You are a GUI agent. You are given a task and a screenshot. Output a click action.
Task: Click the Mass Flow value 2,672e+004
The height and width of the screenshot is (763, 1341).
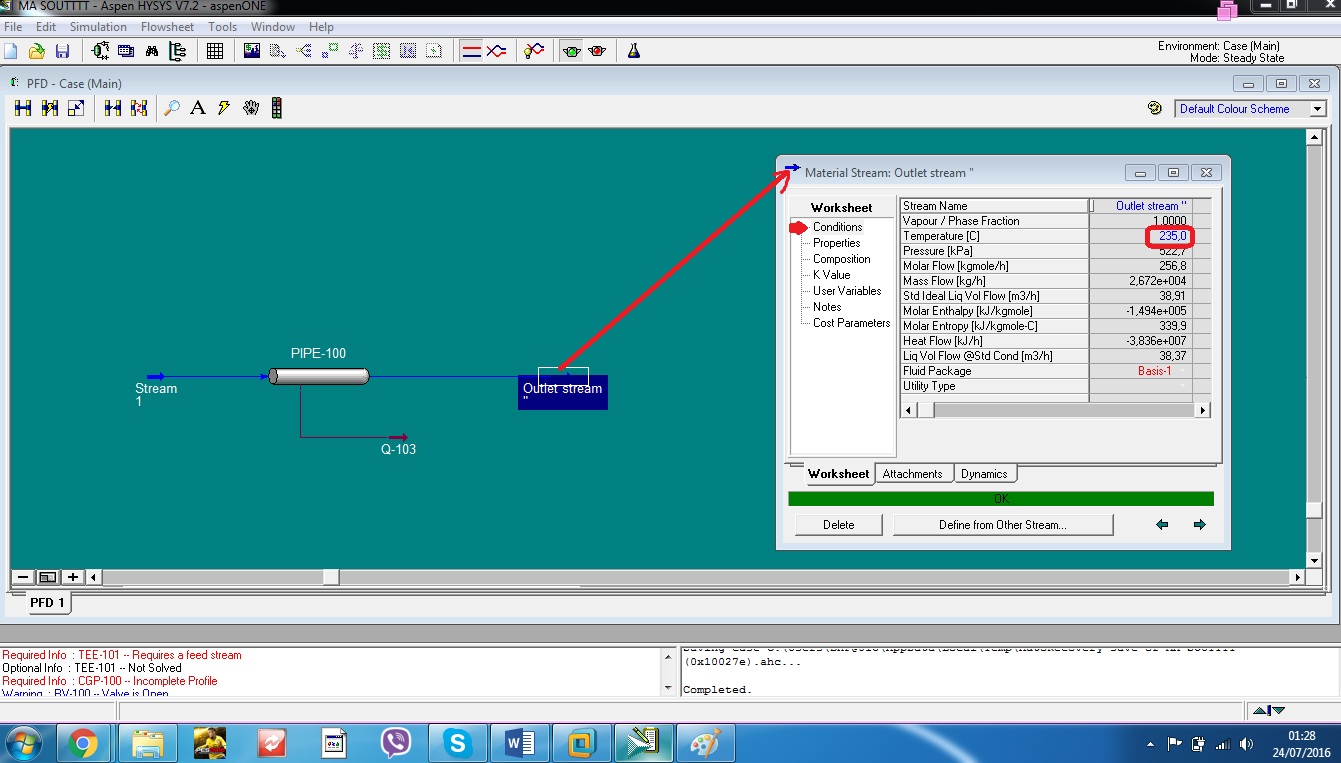click(1140, 281)
